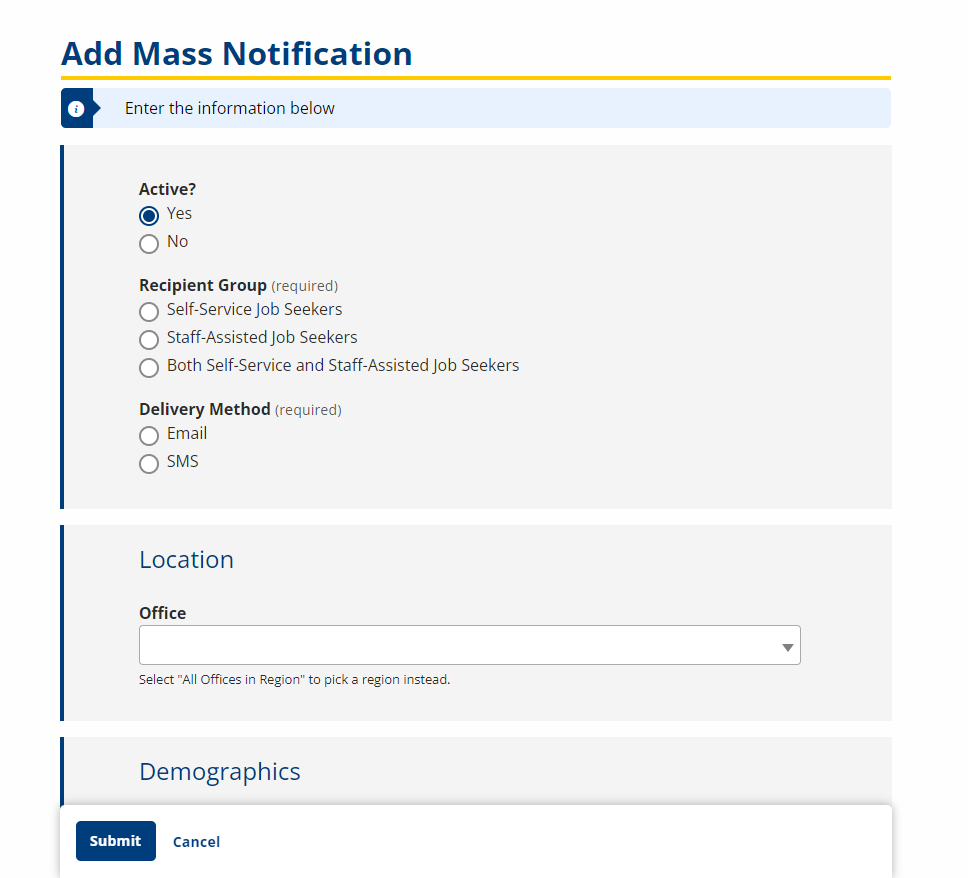Click the Recipient Group label
This screenshot has height=878, width=968.
pos(202,285)
